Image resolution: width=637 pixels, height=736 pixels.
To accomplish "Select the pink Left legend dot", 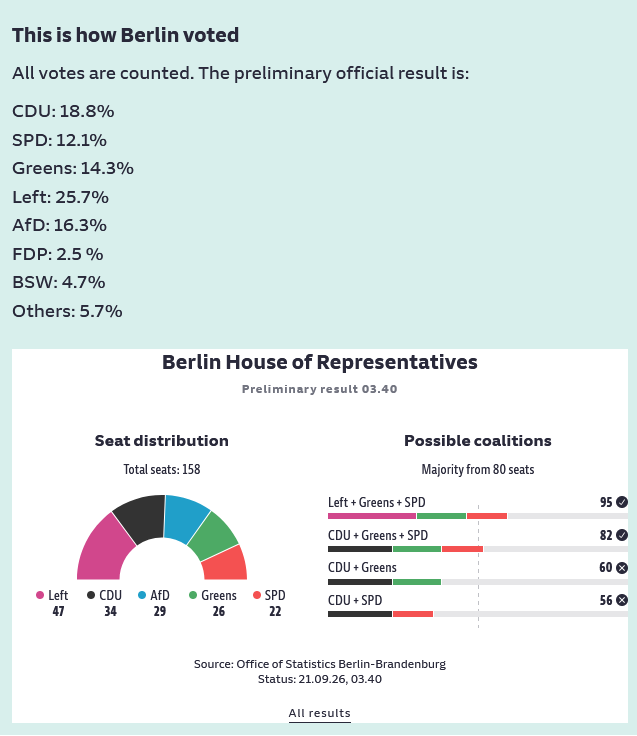I will [x=40, y=595].
